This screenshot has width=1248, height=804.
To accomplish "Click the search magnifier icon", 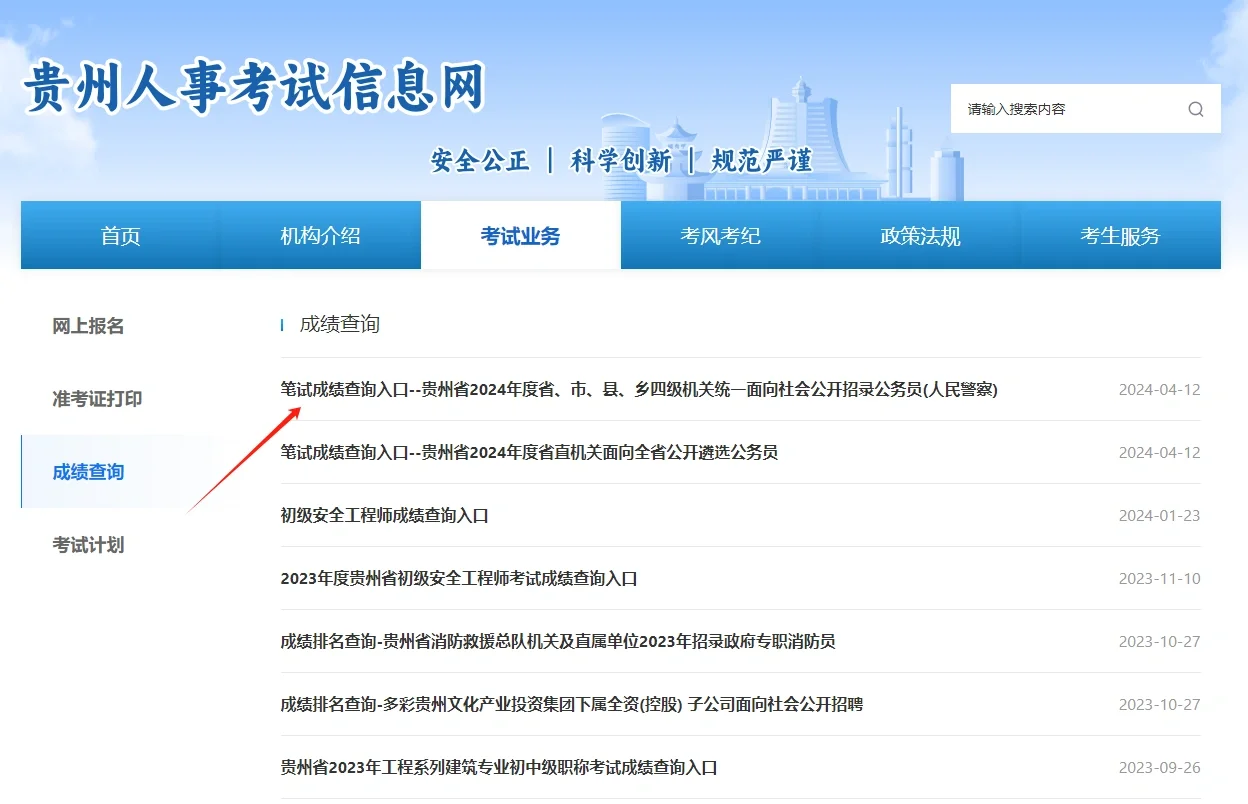I will coord(1196,109).
